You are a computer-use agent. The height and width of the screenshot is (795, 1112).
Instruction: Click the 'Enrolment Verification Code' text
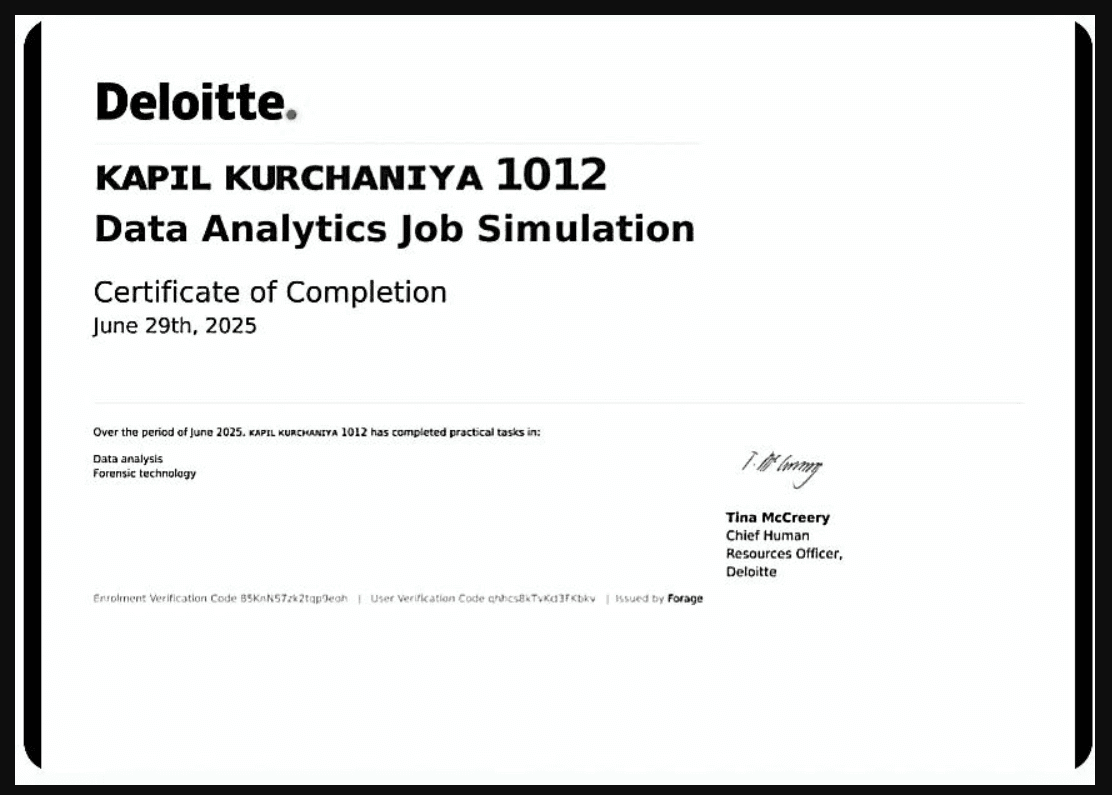[221, 599]
